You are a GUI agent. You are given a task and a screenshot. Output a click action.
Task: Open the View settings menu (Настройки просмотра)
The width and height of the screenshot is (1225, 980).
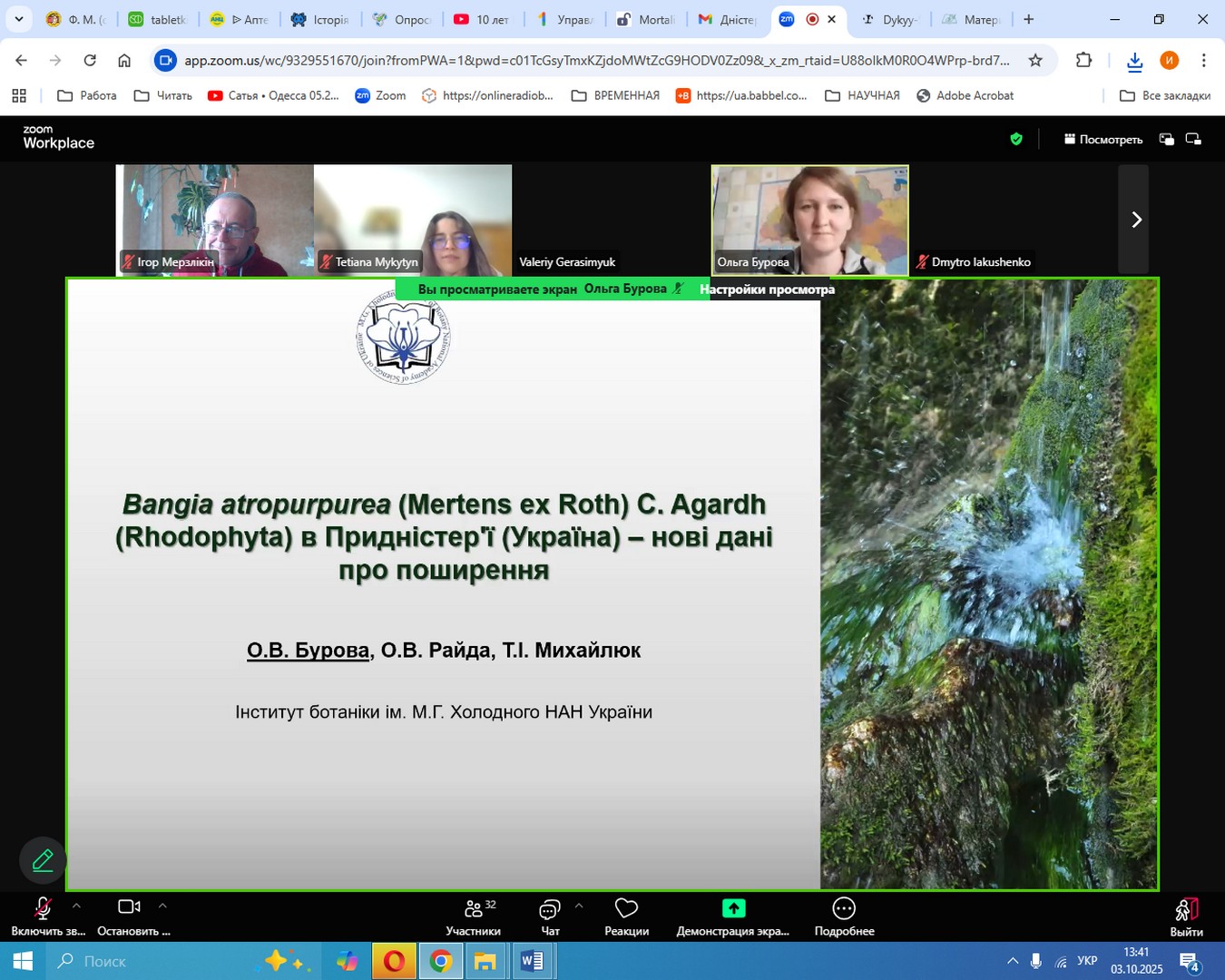click(767, 289)
